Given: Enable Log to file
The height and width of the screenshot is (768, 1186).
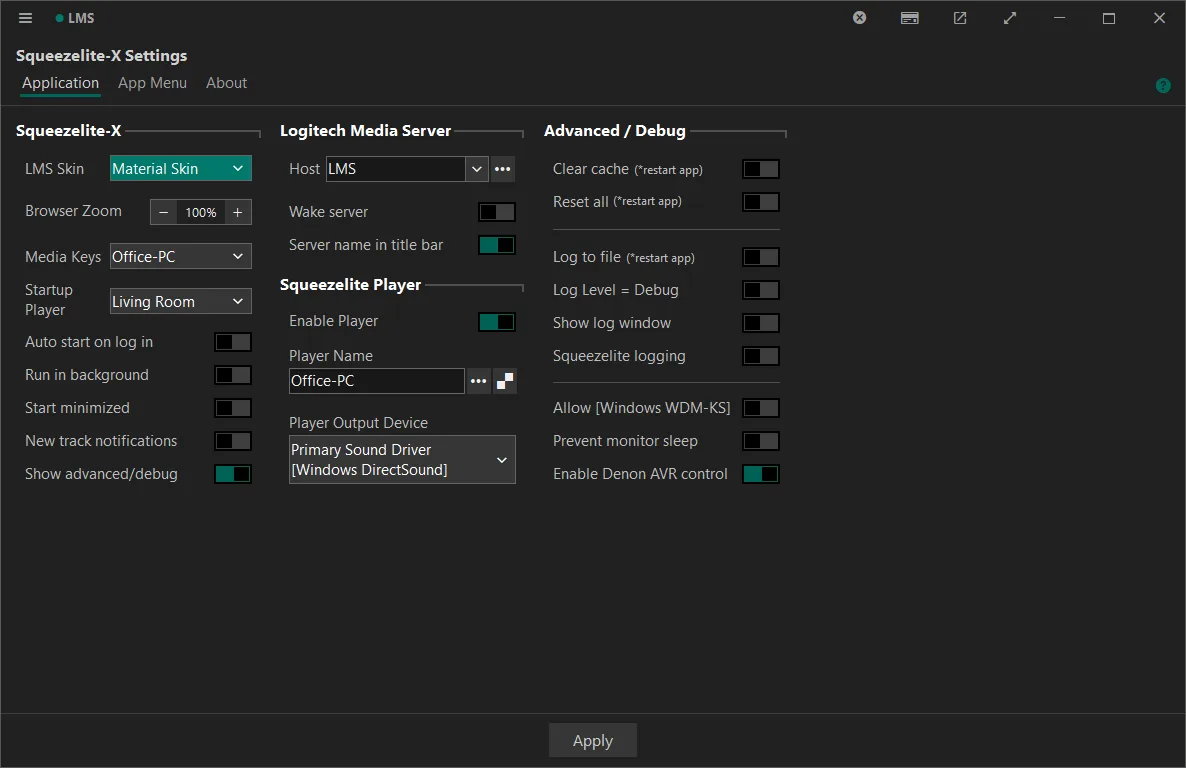Looking at the screenshot, I should tap(761, 257).
